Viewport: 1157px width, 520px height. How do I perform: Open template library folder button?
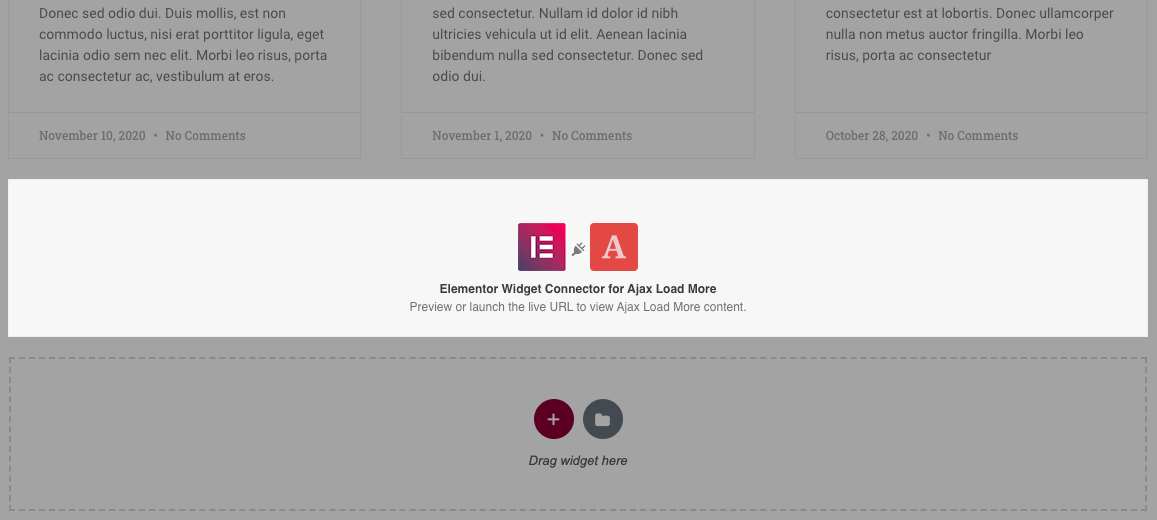click(x=603, y=419)
